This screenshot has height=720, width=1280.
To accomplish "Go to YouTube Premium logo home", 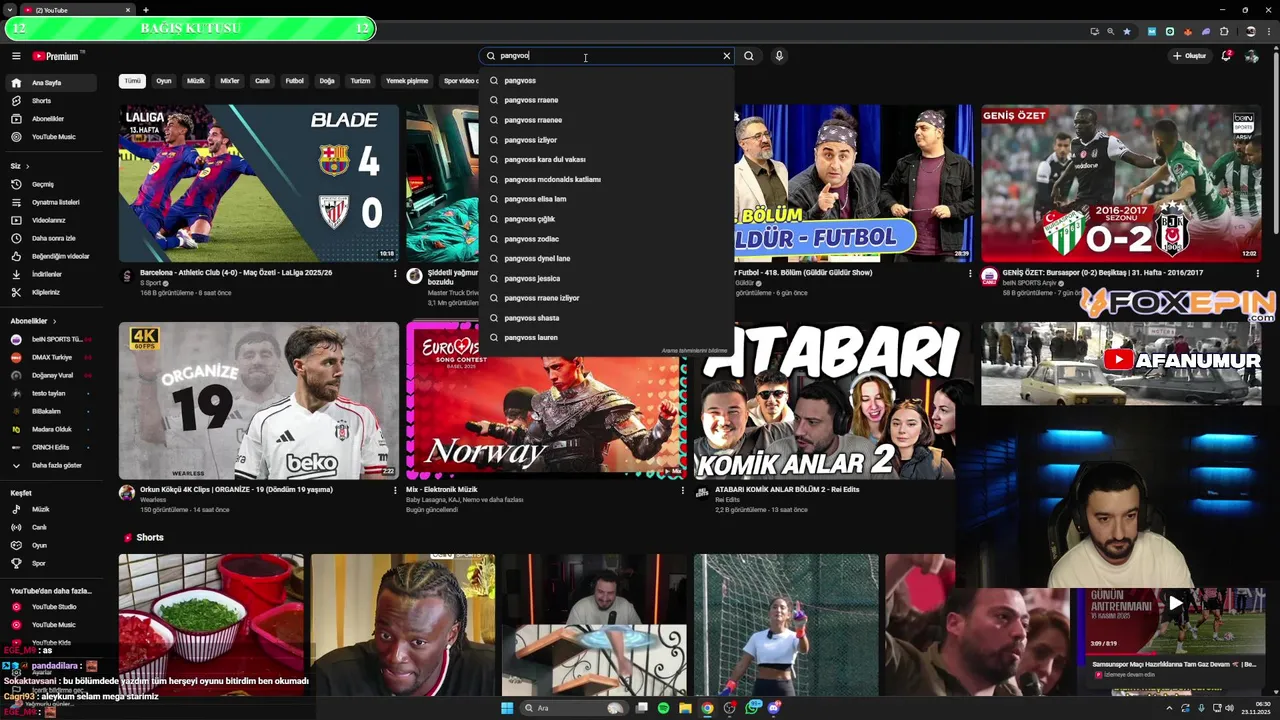I will [56, 56].
